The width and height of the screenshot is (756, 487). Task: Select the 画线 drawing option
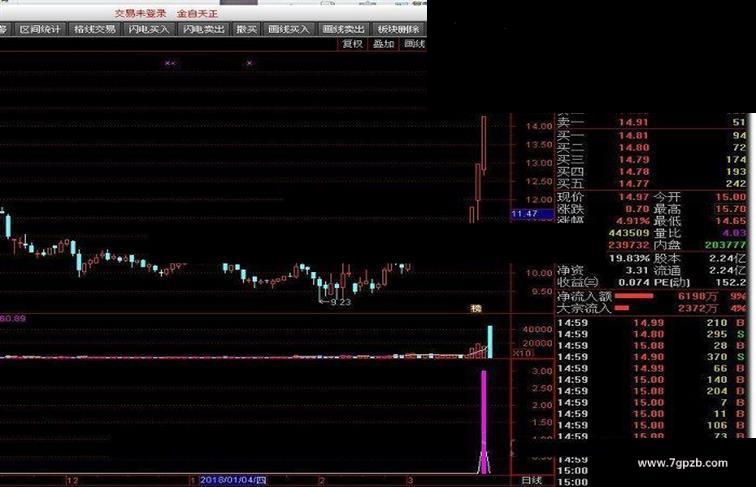tap(414, 44)
